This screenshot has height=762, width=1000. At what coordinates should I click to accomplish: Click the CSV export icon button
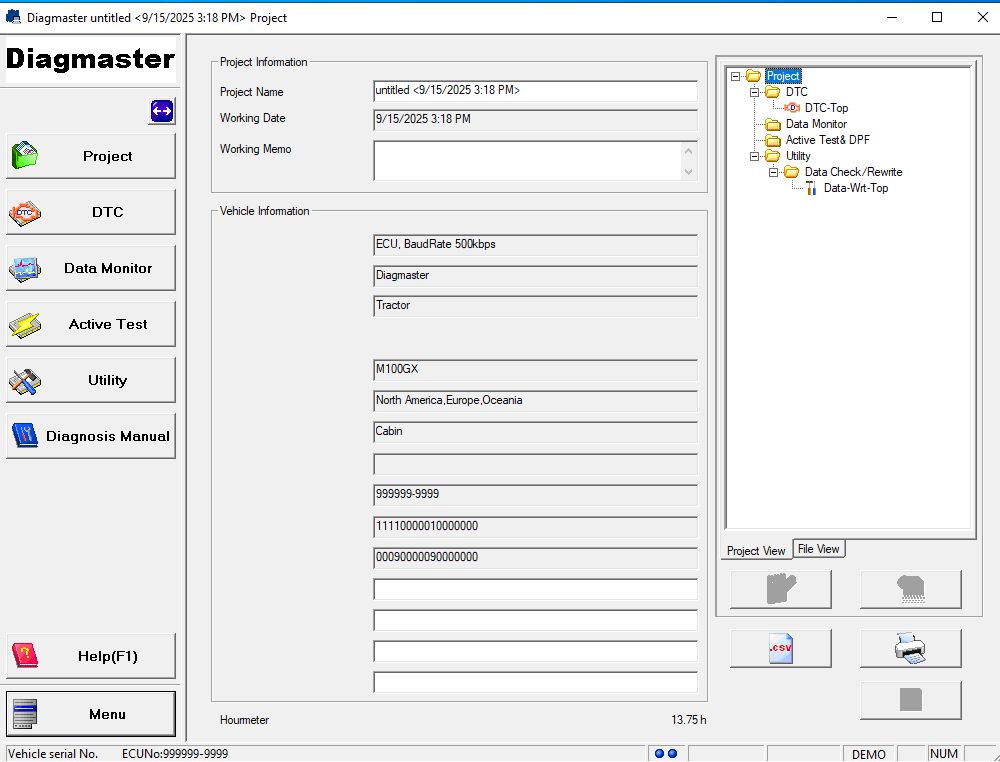[x=781, y=648]
